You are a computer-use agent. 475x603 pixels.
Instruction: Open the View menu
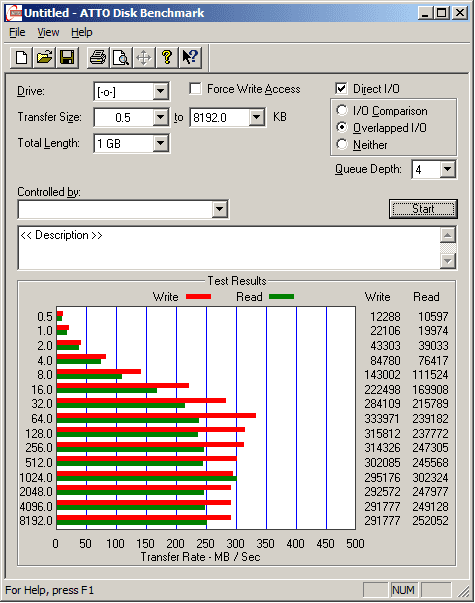[48, 32]
